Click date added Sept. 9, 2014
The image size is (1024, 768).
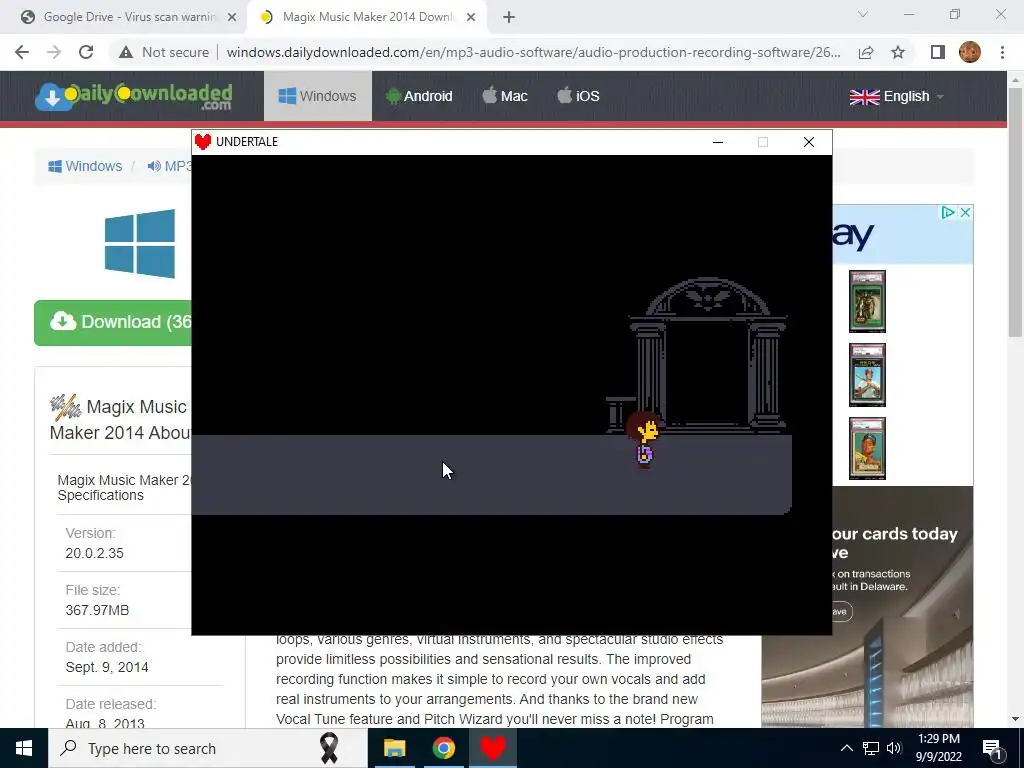click(106, 667)
